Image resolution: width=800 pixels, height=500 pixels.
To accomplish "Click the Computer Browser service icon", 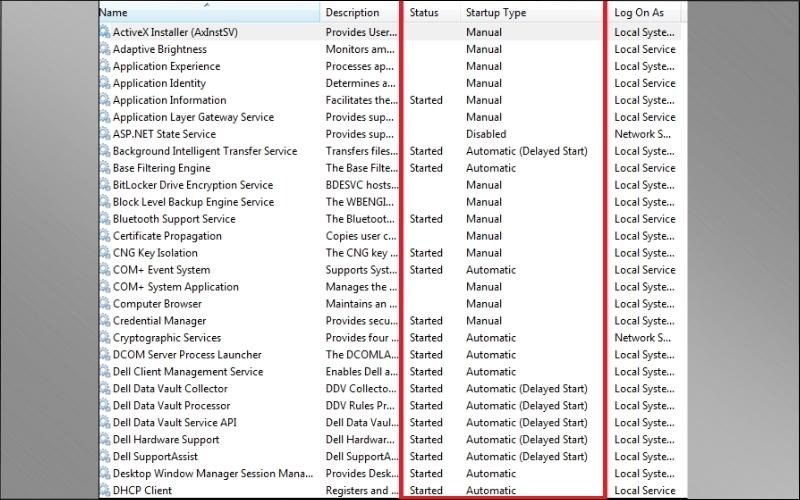I will click(105, 304).
